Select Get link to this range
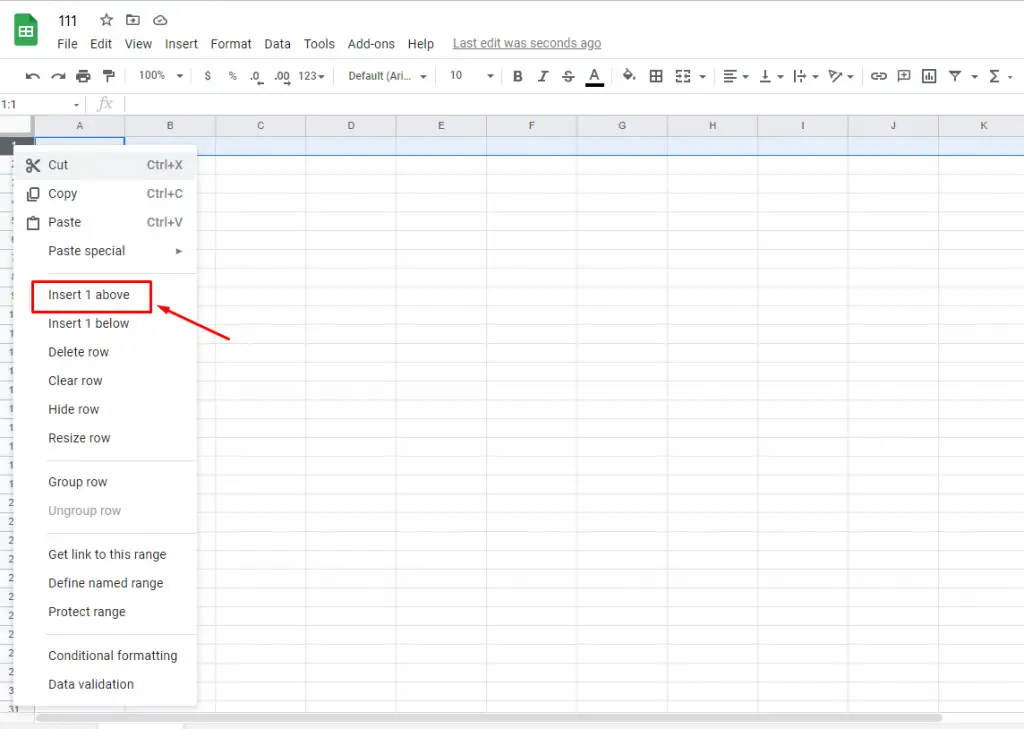 click(x=105, y=555)
